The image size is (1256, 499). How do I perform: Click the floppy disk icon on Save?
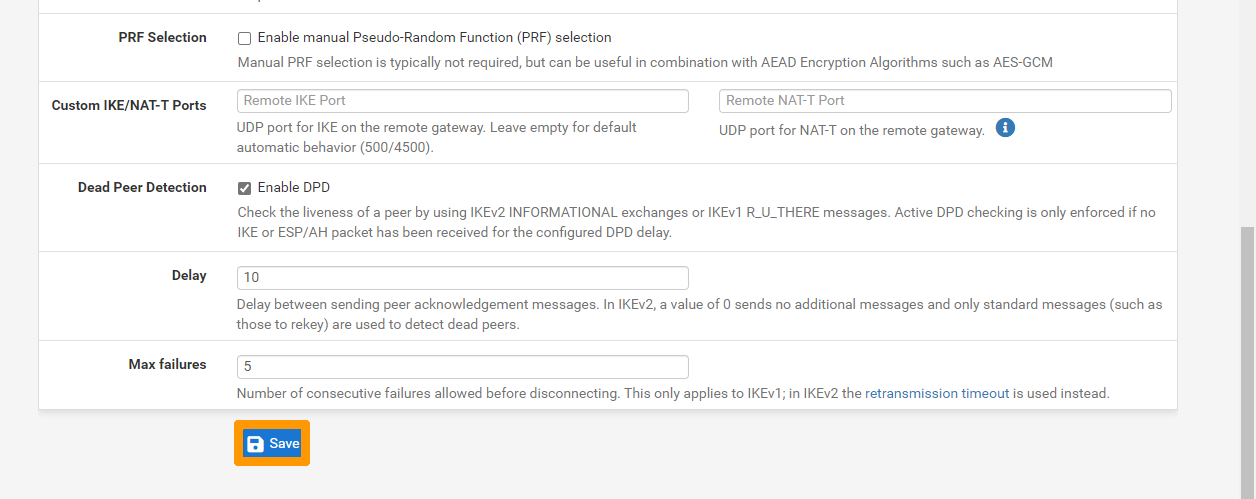256,444
